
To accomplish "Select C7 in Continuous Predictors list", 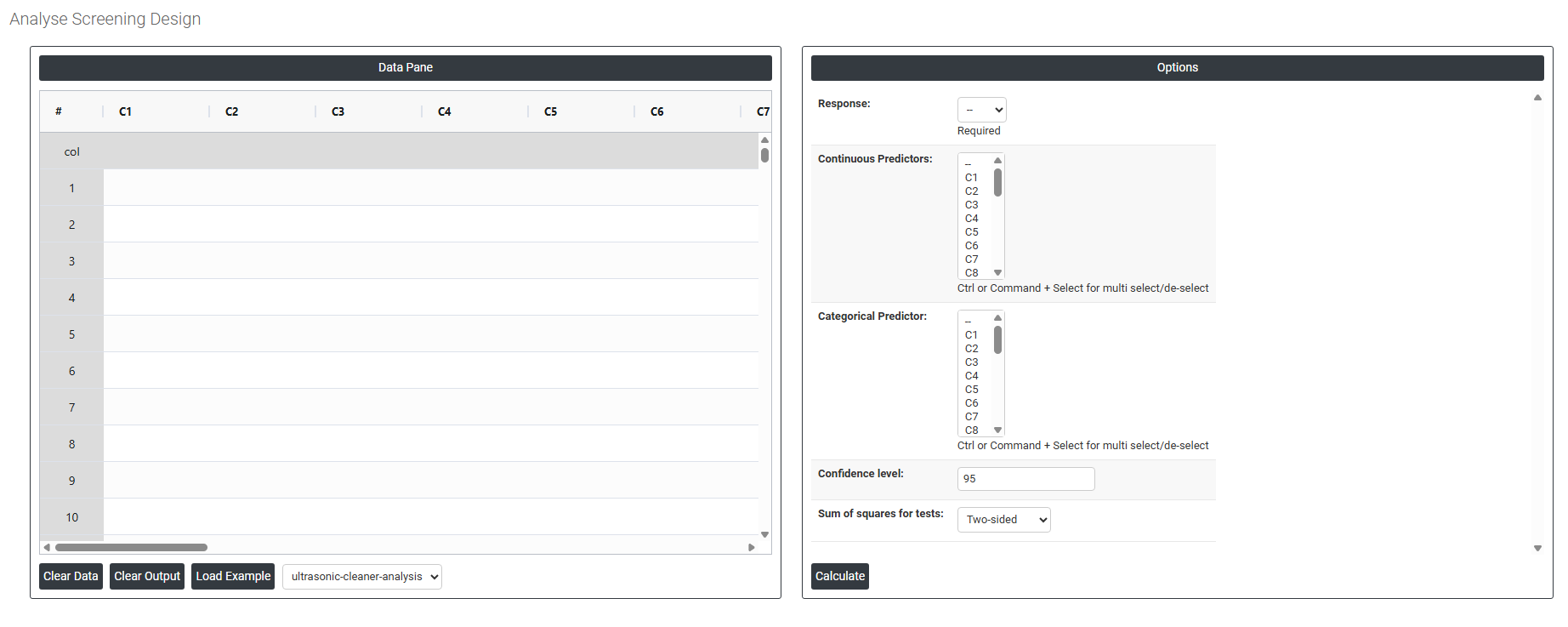I will (972, 259).
